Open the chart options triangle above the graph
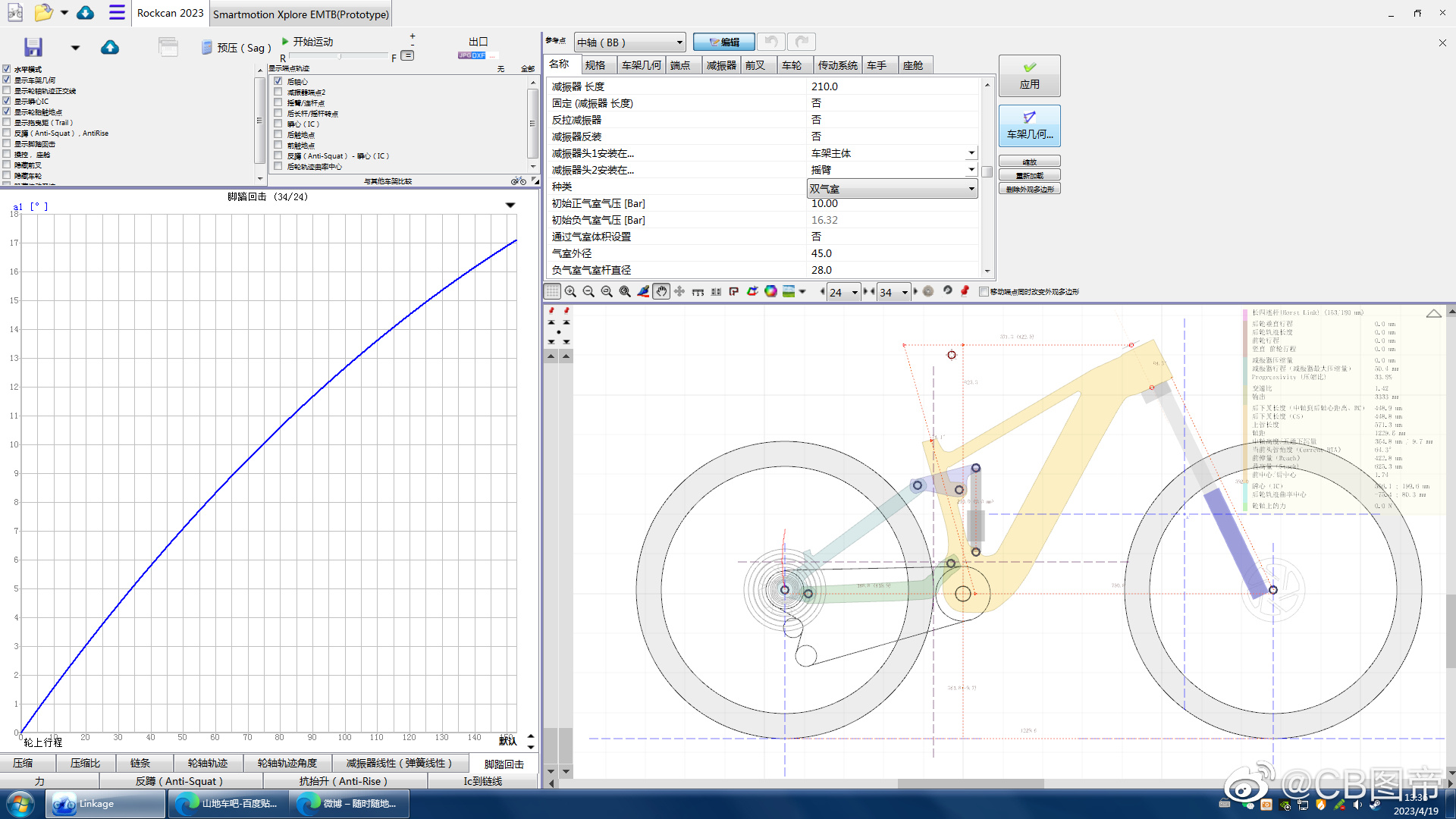This screenshot has width=1456, height=819. [510, 205]
